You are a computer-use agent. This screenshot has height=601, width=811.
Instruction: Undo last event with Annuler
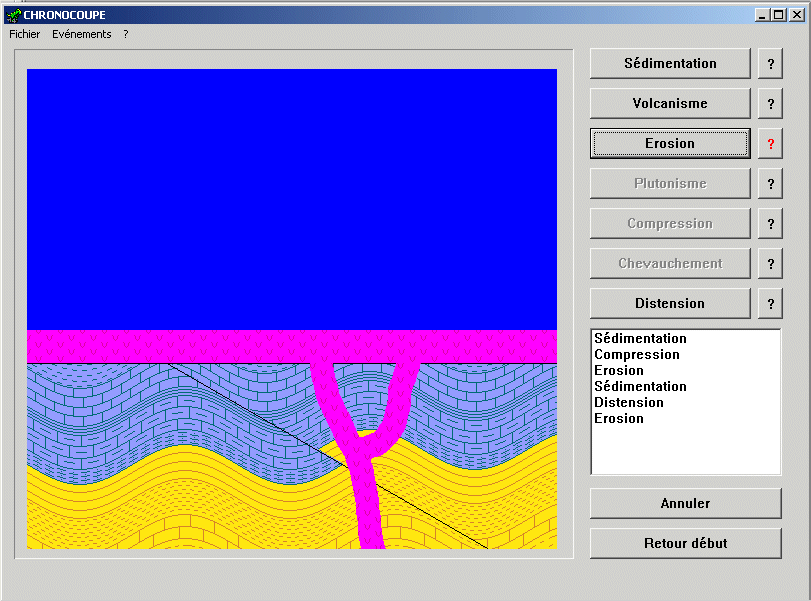pos(685,503)
